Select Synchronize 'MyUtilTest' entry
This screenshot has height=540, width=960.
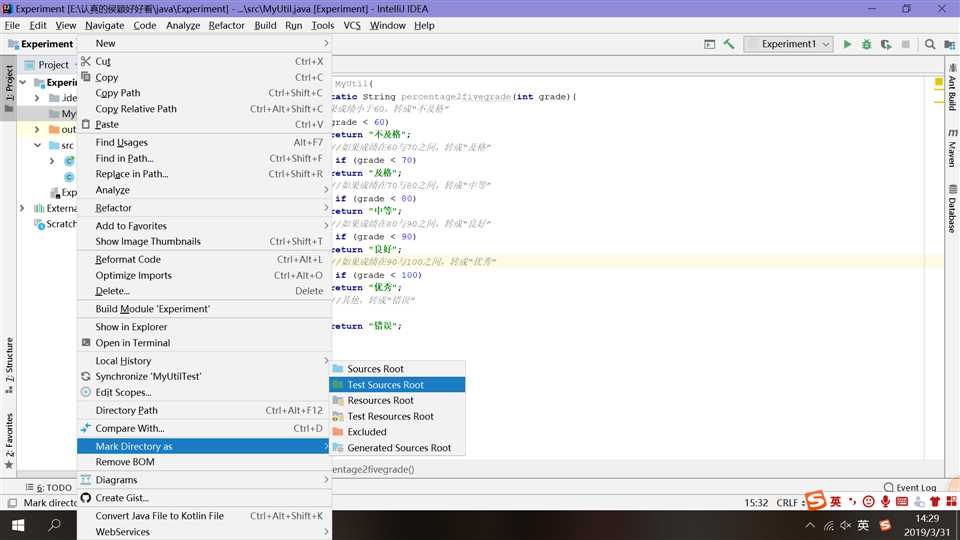click(x=204, y=377)
